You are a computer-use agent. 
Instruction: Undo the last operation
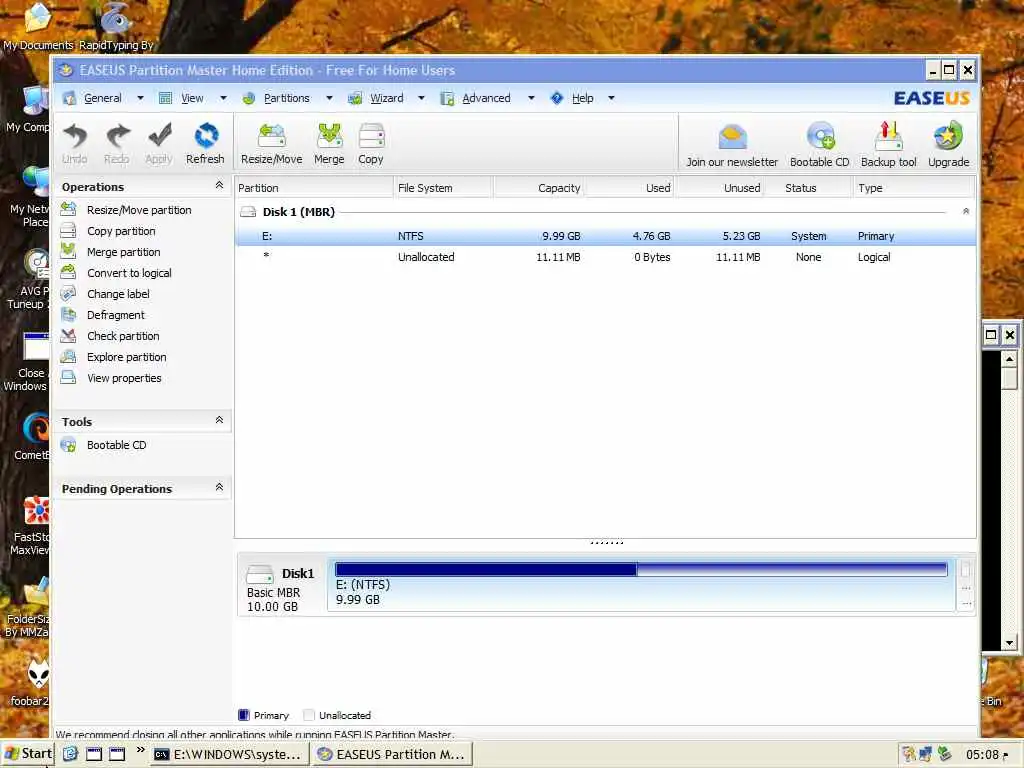tap(75, 144)
